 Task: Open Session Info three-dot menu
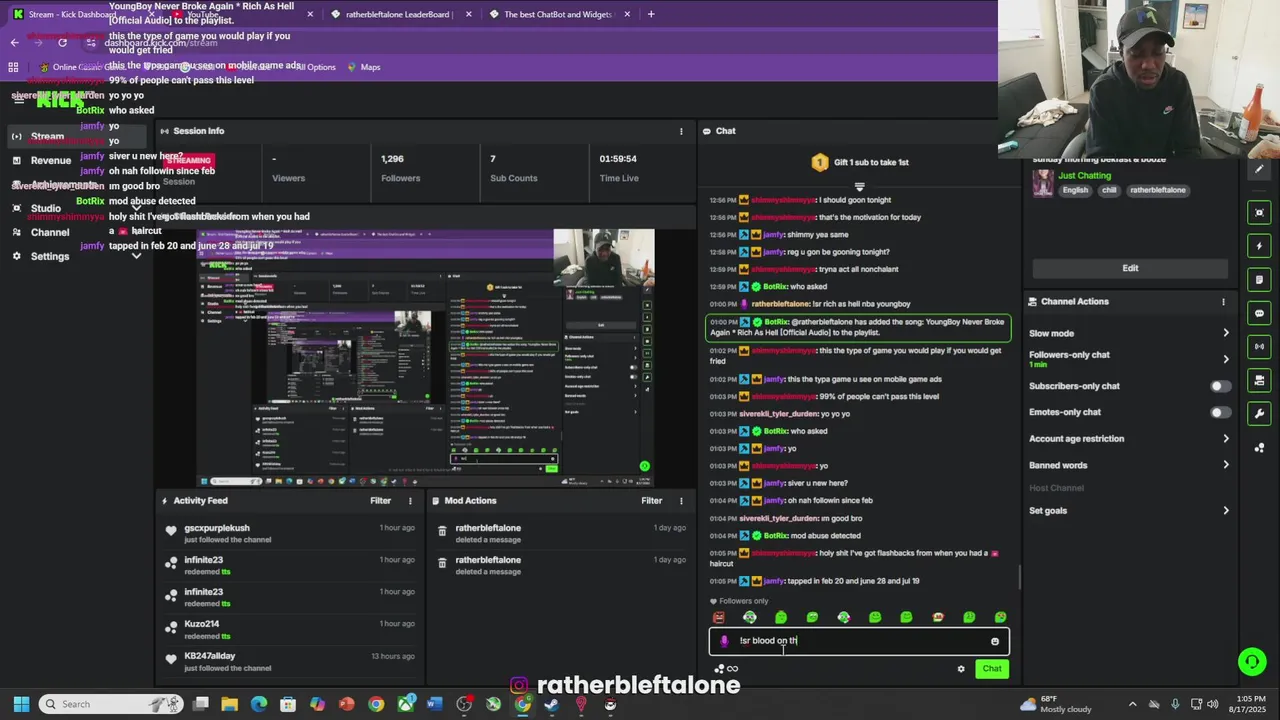click(681, 131)
